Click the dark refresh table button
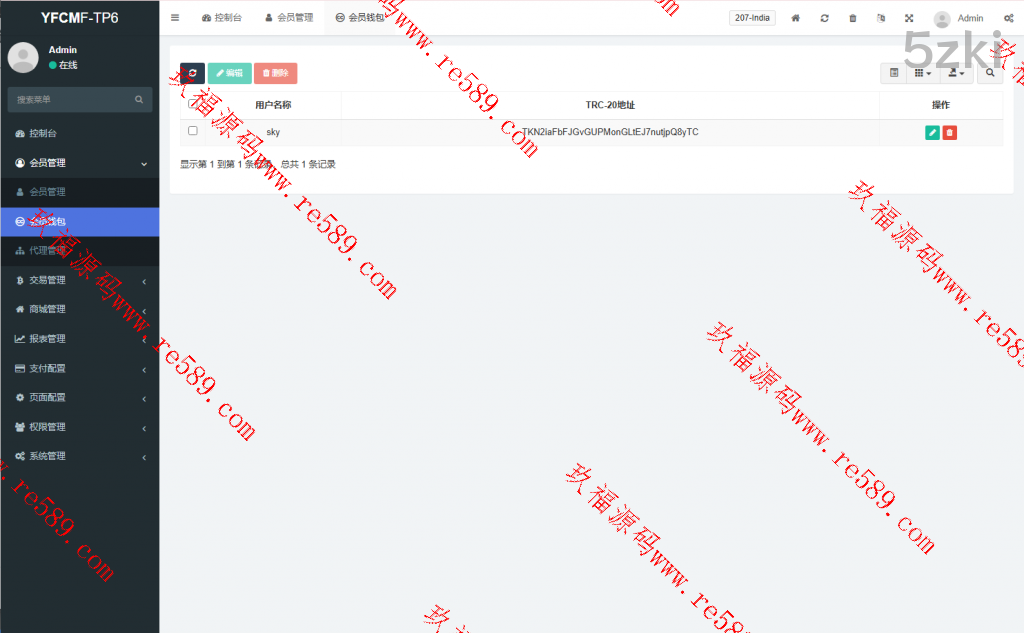Screen dimensions: 1024x633 pyautogui.click(x=192, y=73)
